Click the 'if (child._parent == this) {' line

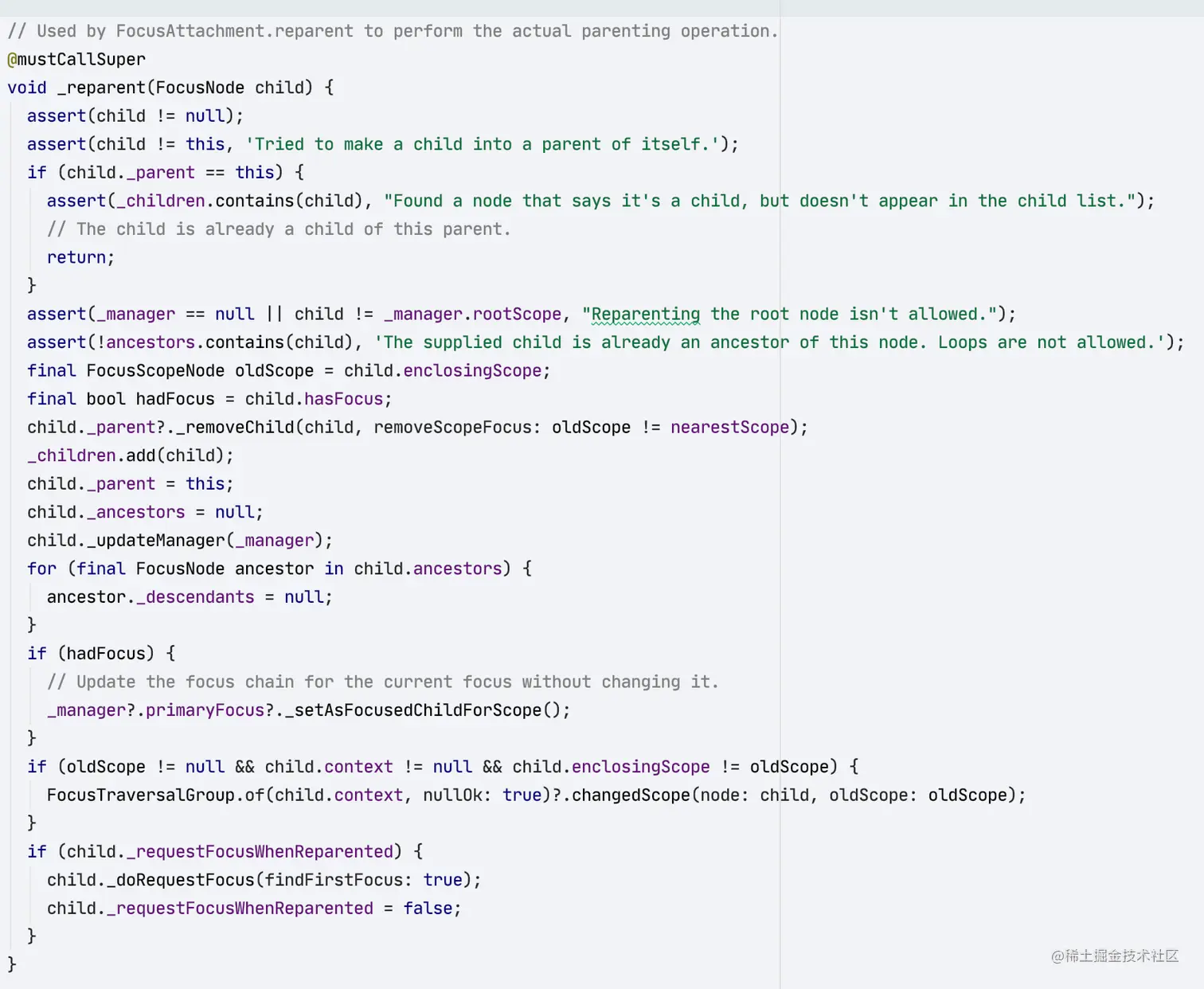click(x=166, y=173)
